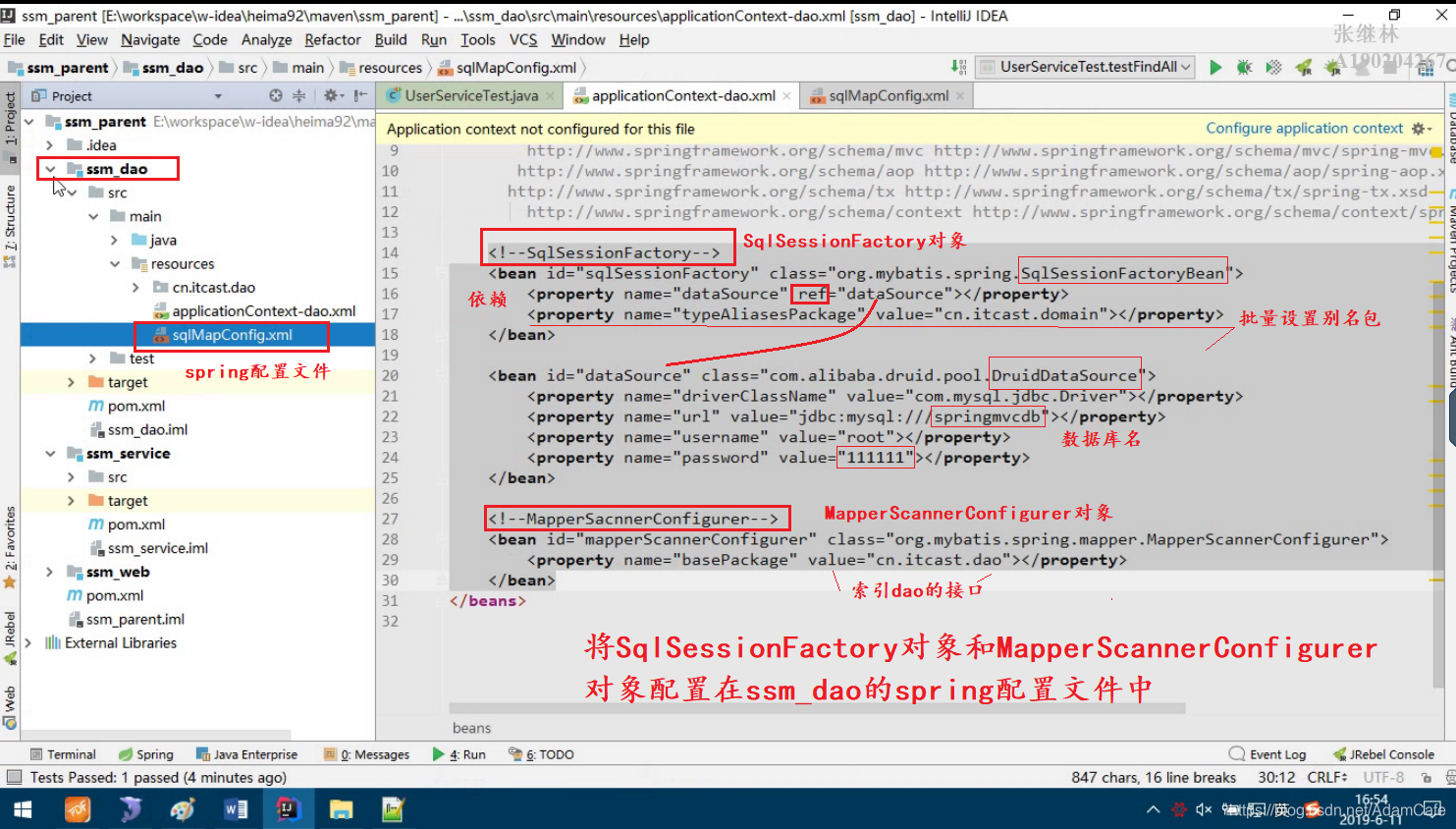The image size is (1456, 829).
Task: Toggle tool window buttons in status bar corner
Action: tap(14, 777)
